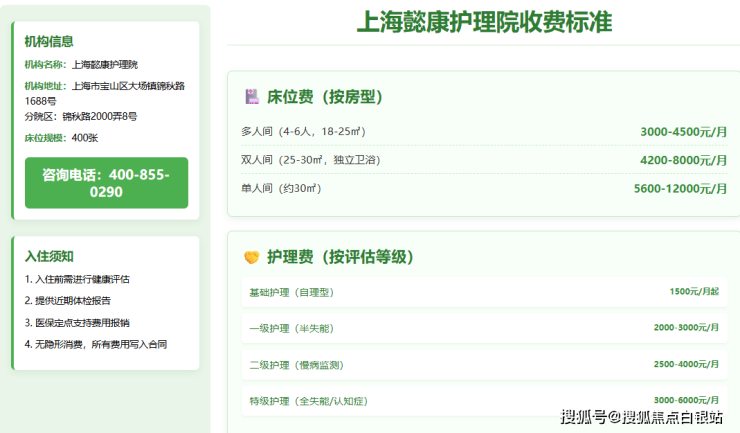The image size is (740, 433).
Task: Click the price 4200-8000元/月
Action: (683, 160)
